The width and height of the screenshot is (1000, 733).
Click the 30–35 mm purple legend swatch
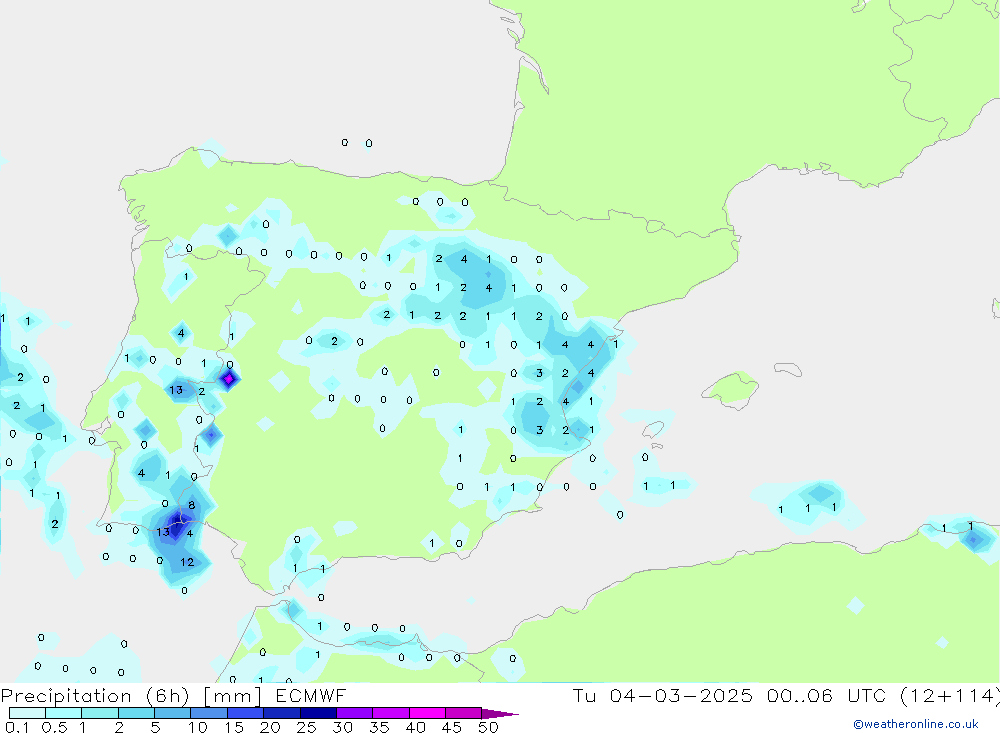[x=355, y=713]
